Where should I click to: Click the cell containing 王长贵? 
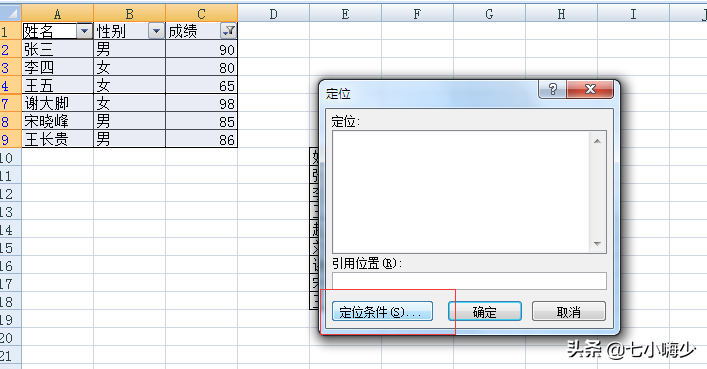pos(57,139)
